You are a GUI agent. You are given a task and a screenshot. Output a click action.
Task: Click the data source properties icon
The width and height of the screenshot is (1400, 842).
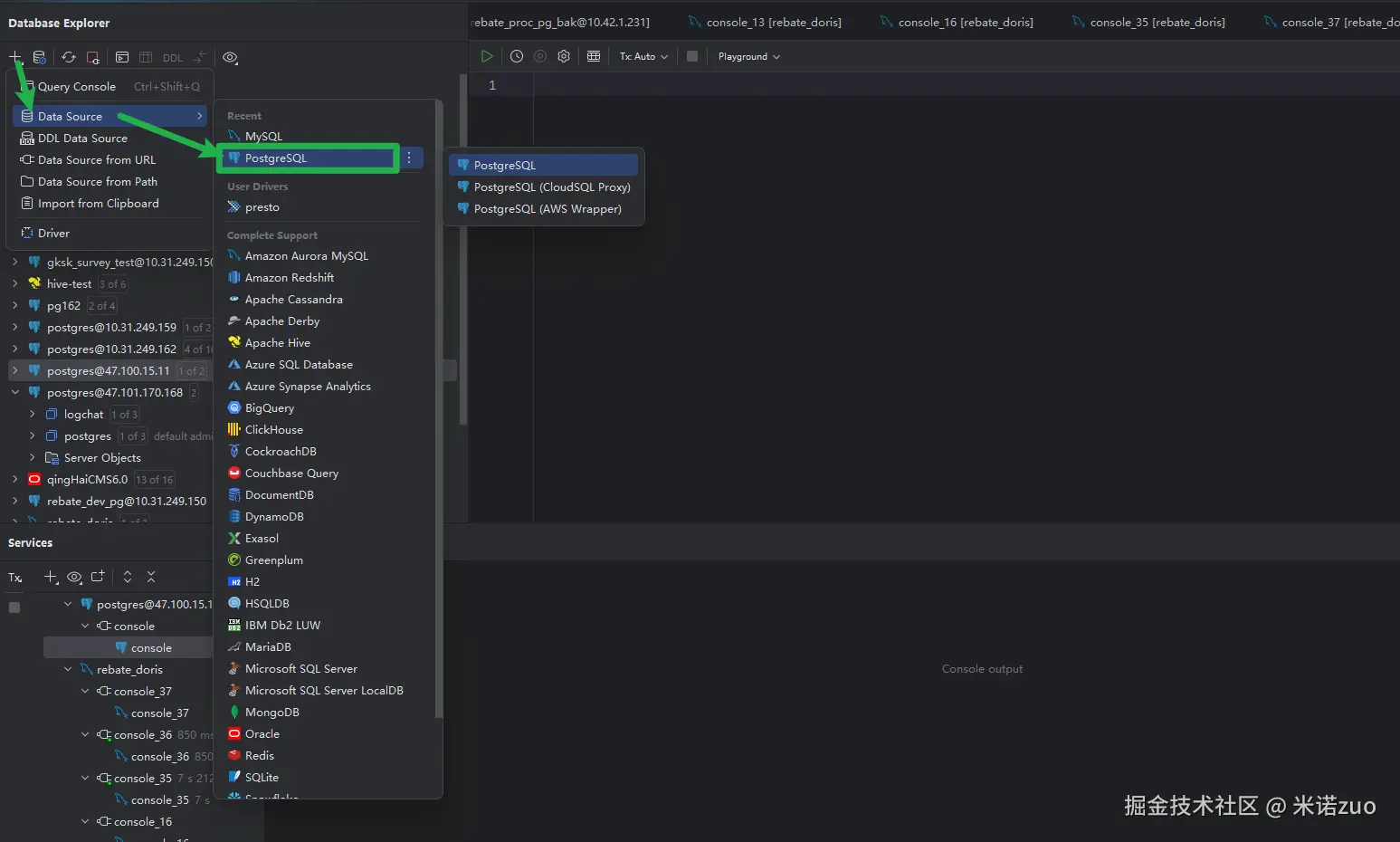[x=40, y=57]
